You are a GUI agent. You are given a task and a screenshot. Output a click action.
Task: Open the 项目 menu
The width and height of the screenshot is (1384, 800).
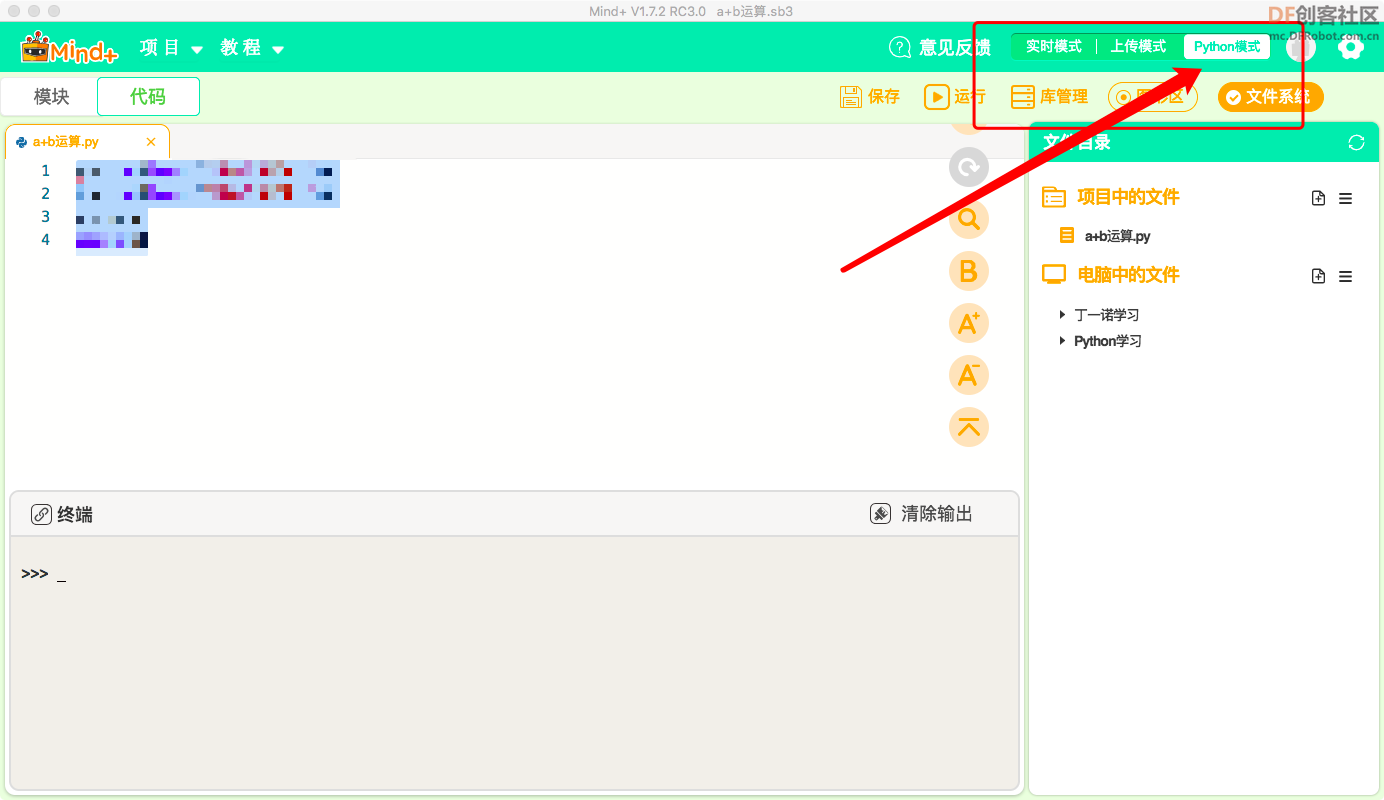click(x=171, y=48)
